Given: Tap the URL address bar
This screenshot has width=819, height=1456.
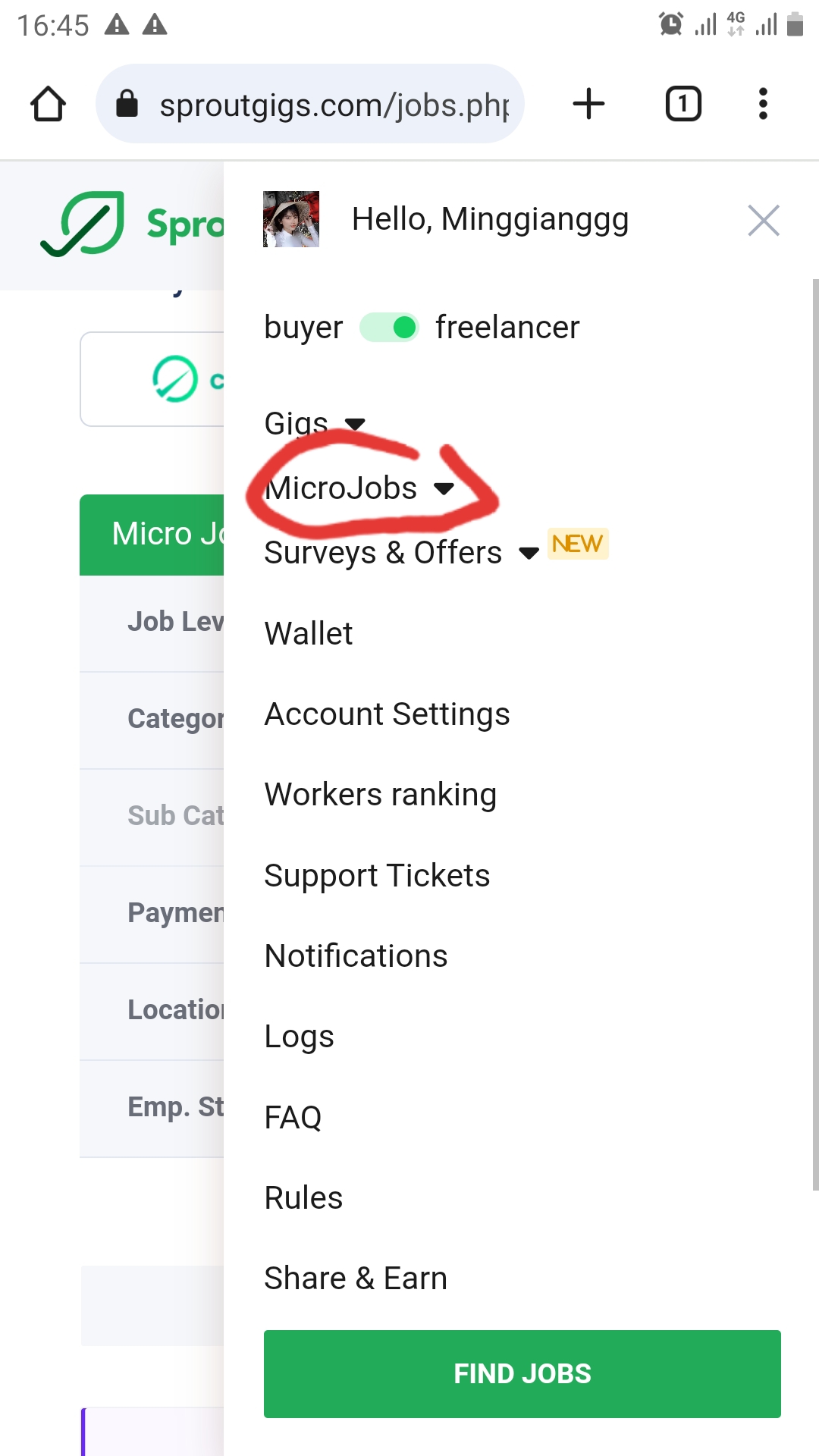Looking at the screenshot, I should [334, 104].
